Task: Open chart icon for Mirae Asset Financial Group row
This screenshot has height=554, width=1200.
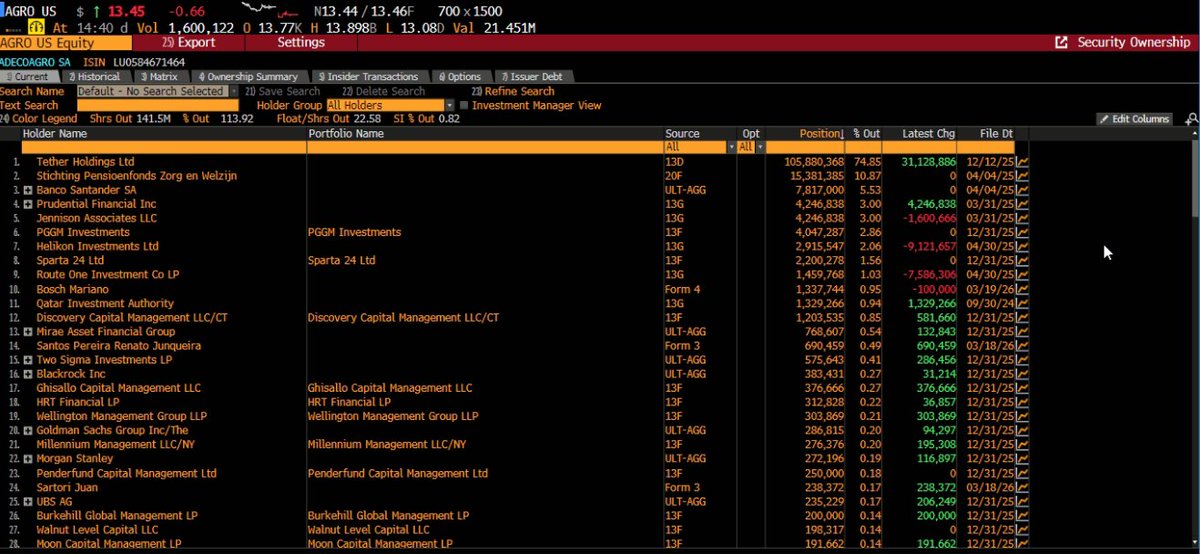Action: pyautogui.click(x=1023, y=331)
